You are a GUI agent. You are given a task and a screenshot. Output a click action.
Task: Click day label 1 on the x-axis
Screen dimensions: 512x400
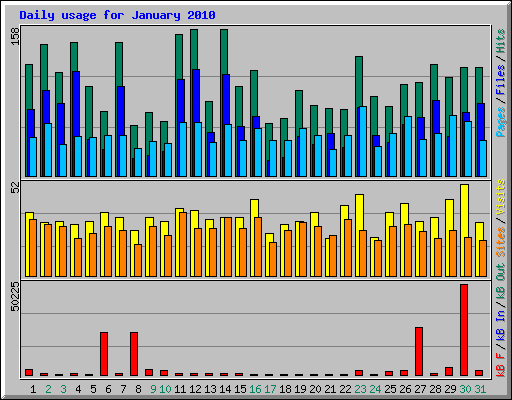pos(33,389)
